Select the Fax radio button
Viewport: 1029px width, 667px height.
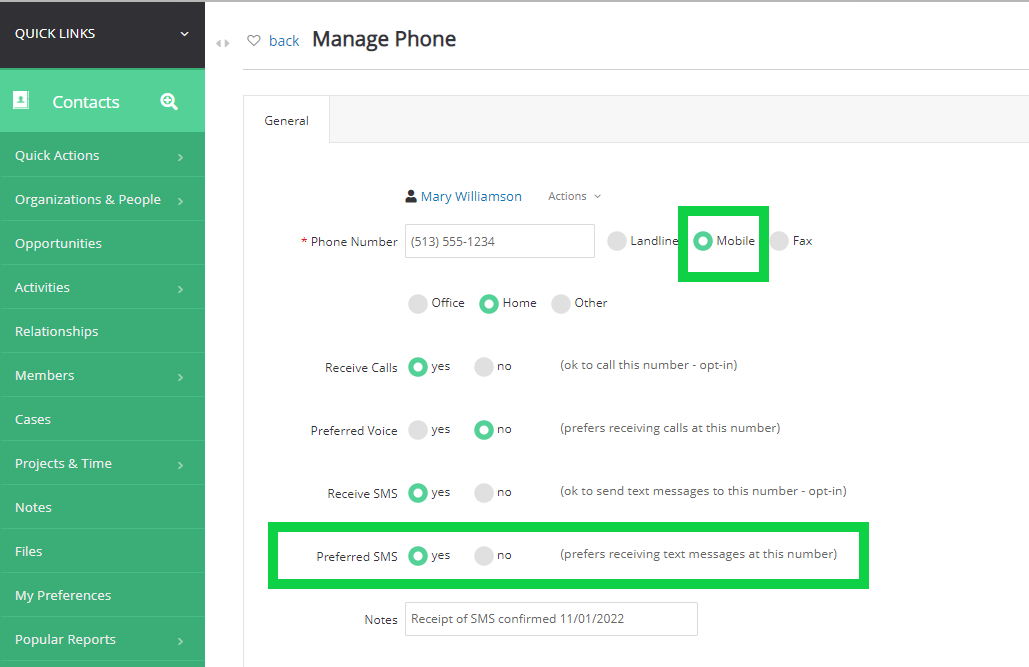779,241
